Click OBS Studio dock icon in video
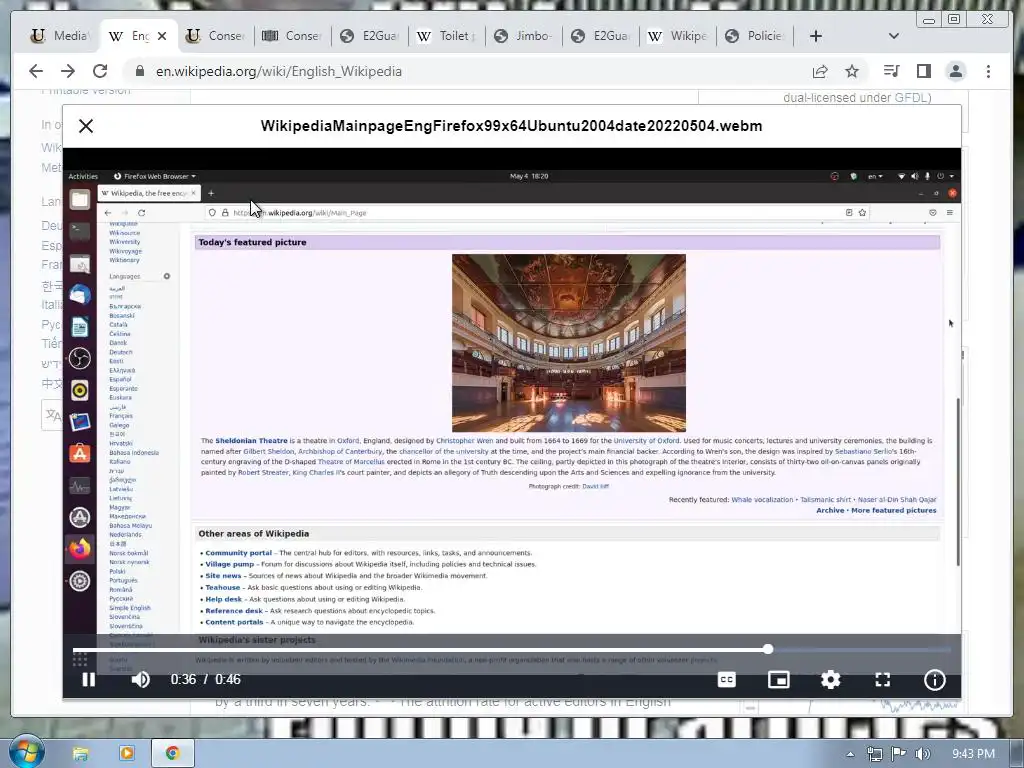The width and height of the screenshot is (1024, 768). (80, 359)
